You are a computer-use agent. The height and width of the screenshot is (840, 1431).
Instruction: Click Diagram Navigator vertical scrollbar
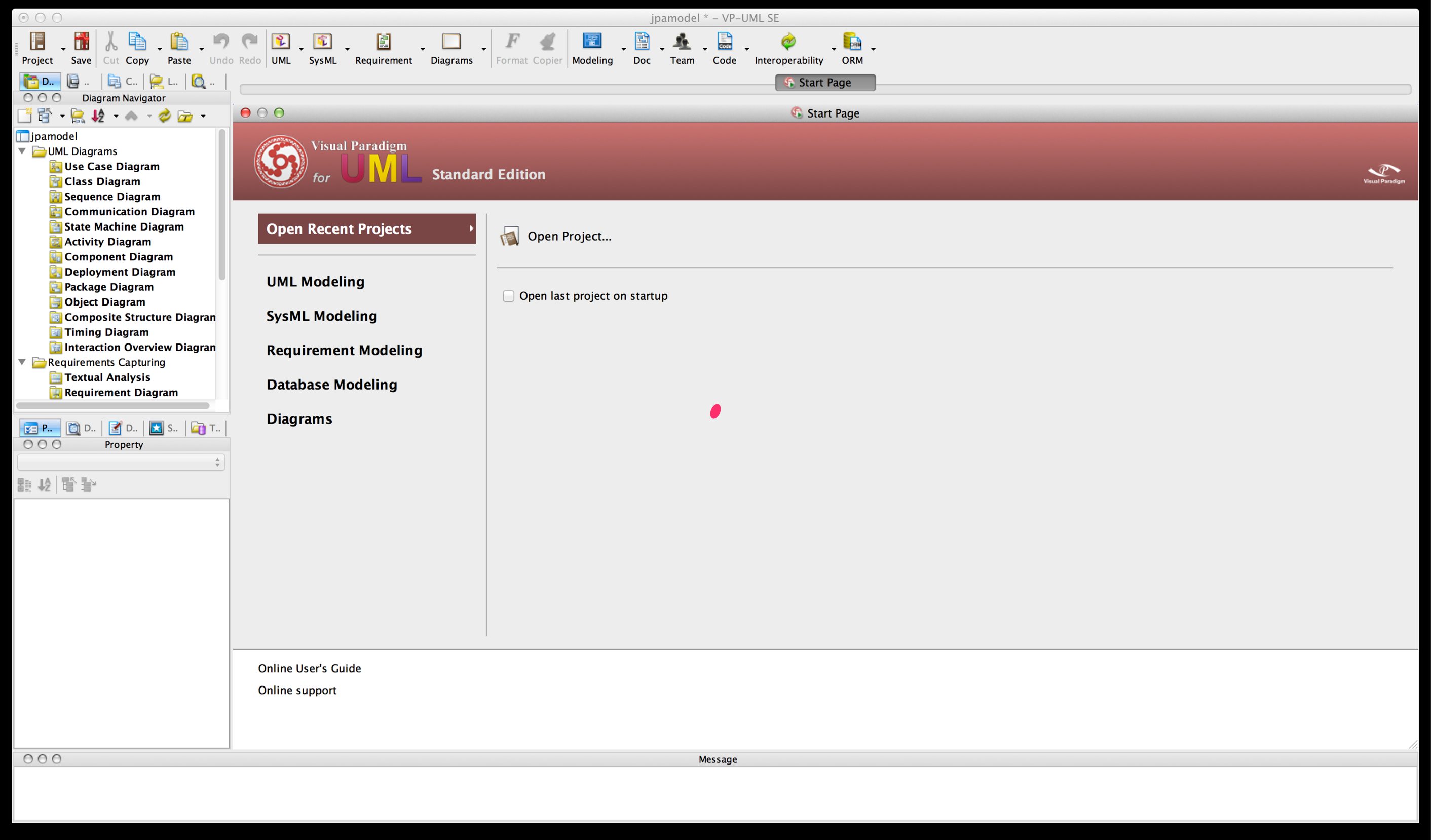coord(222,204)
